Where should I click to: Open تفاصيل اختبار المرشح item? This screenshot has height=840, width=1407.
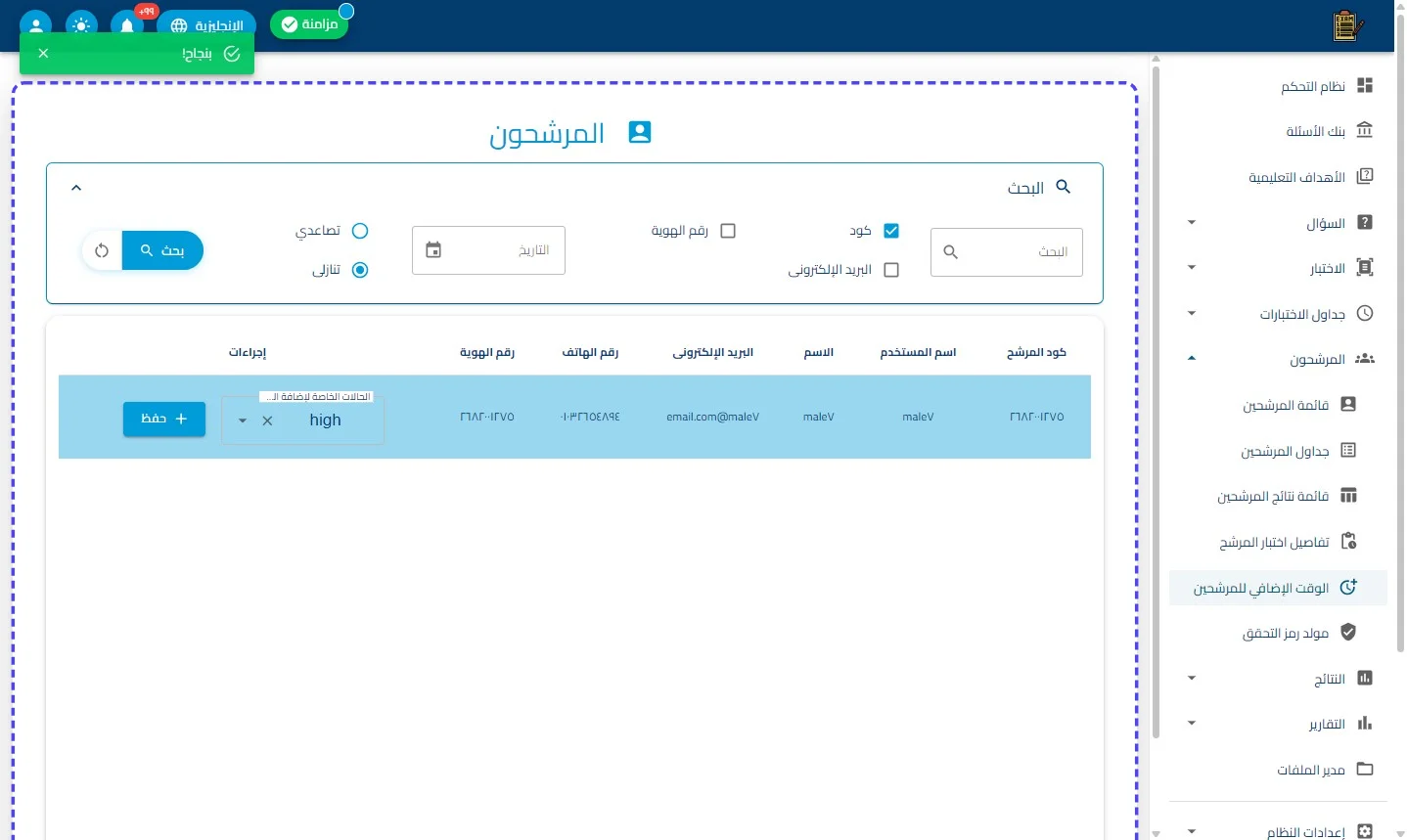(1278, 542)
